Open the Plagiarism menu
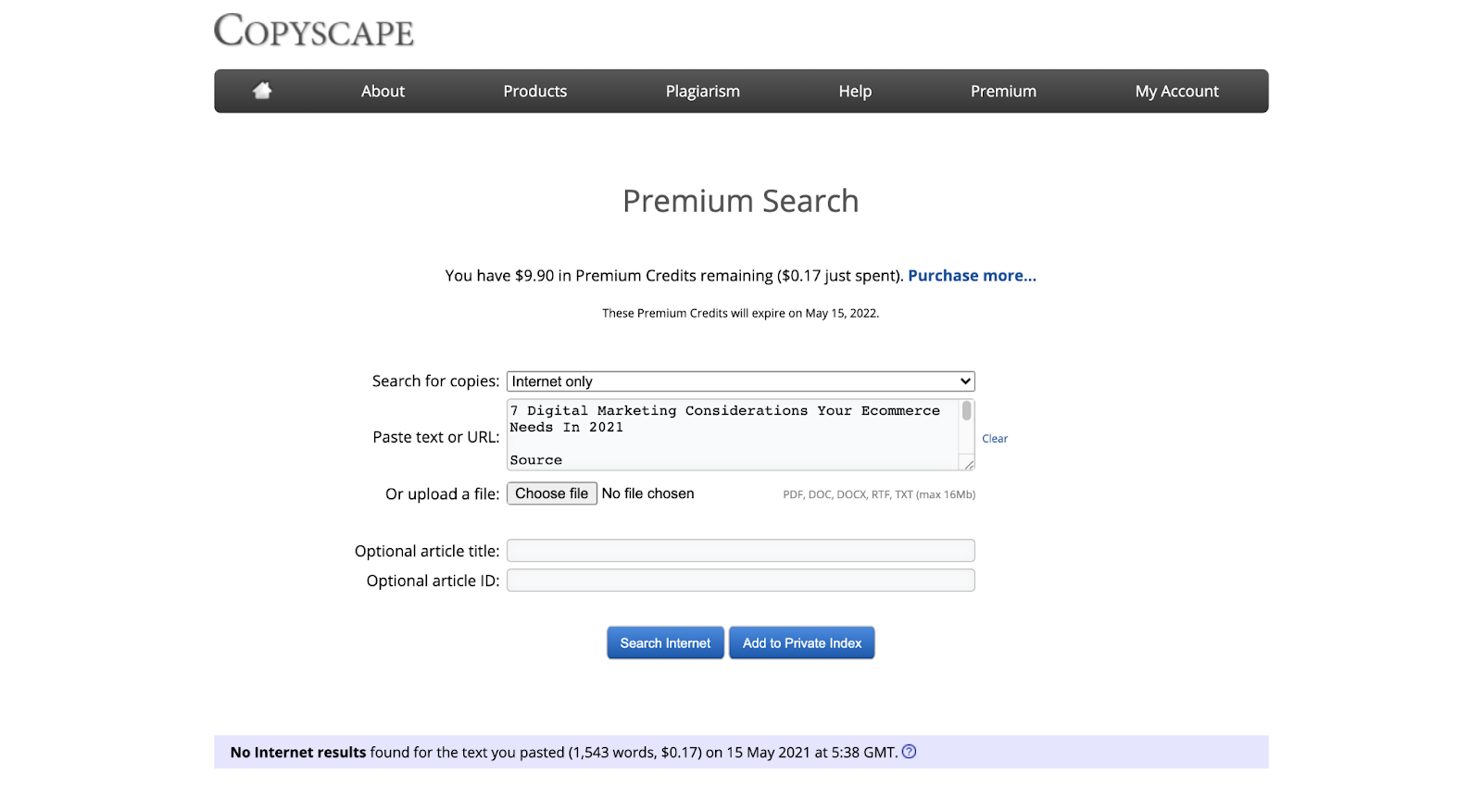Image resolution: width=1482 pixels, height=812 pixels. (x=703, y=91)
